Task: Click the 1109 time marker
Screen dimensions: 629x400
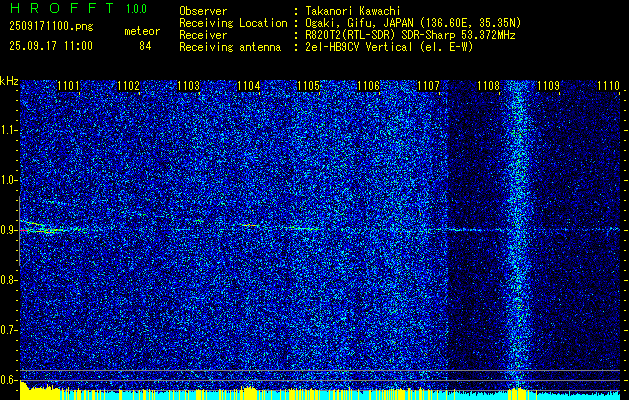Action: [548, 86]
